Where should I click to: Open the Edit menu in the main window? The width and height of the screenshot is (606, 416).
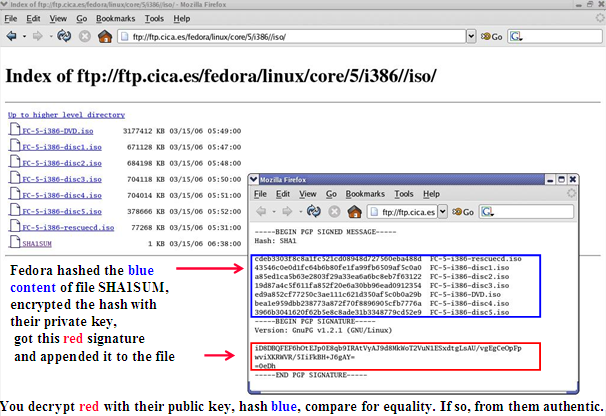[x=35, y=18]
